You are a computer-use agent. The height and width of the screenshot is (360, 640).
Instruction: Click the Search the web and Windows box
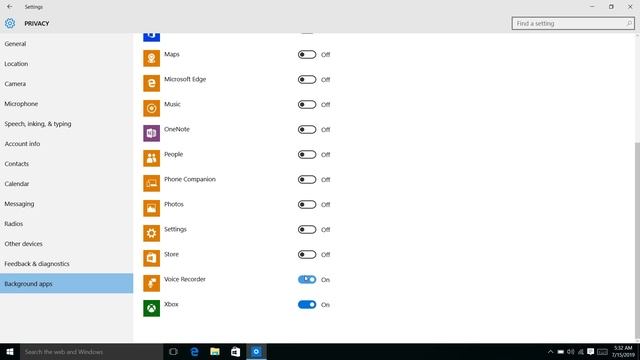(x=91, y=352)
